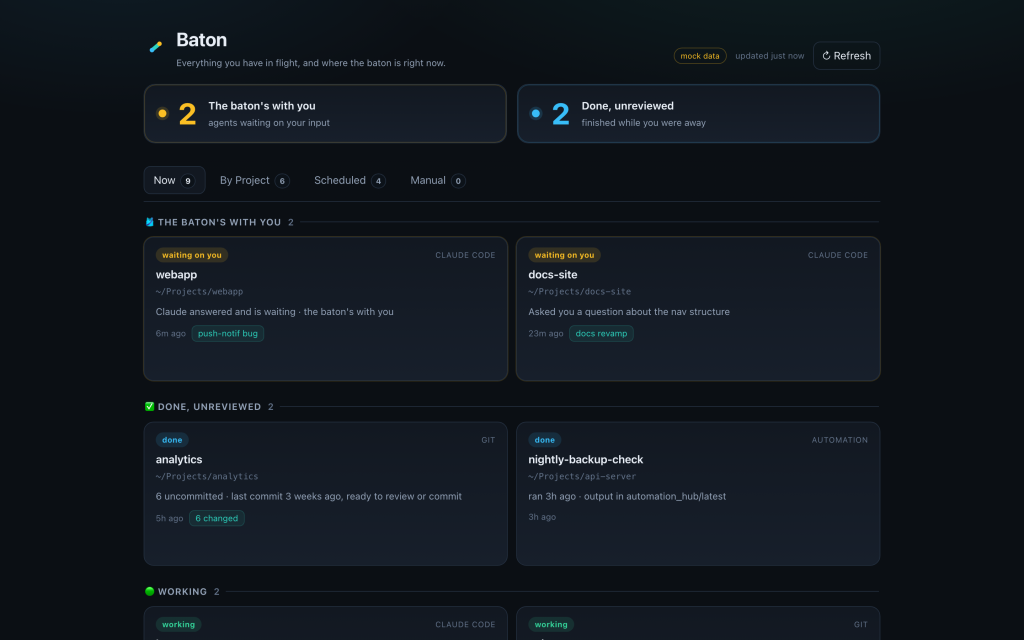Click the section icon beside THE BATON'S WITH YOU
The image size is (1024, 640).
[150, 222]
